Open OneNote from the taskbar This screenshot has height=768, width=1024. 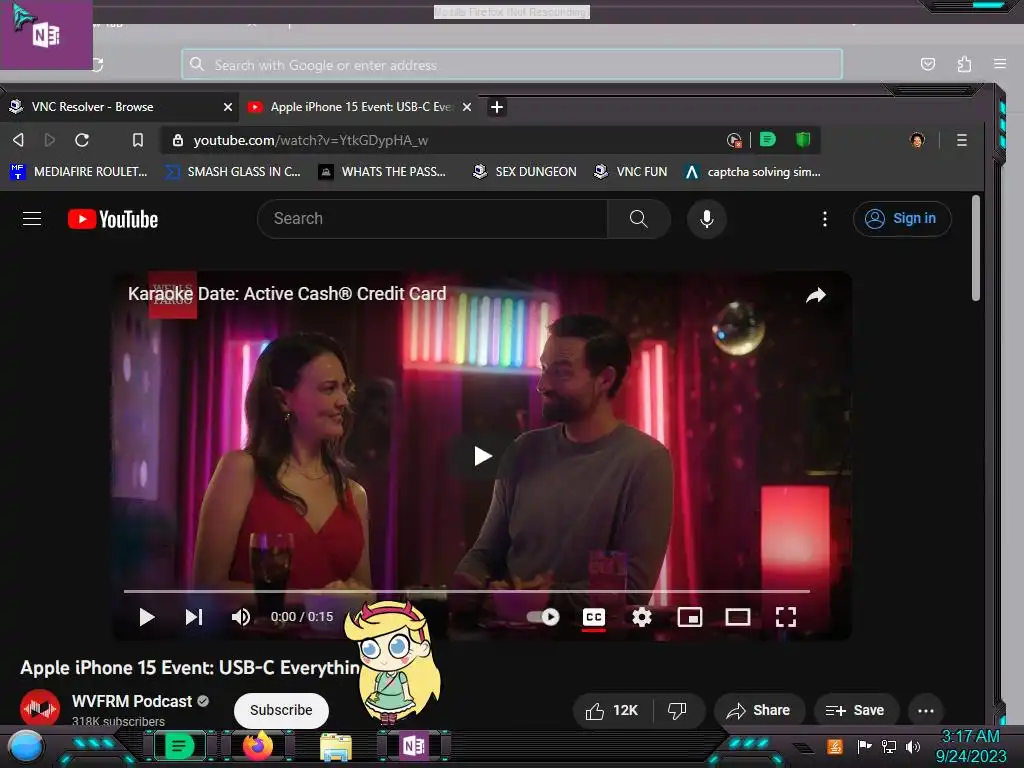[413, 746]
